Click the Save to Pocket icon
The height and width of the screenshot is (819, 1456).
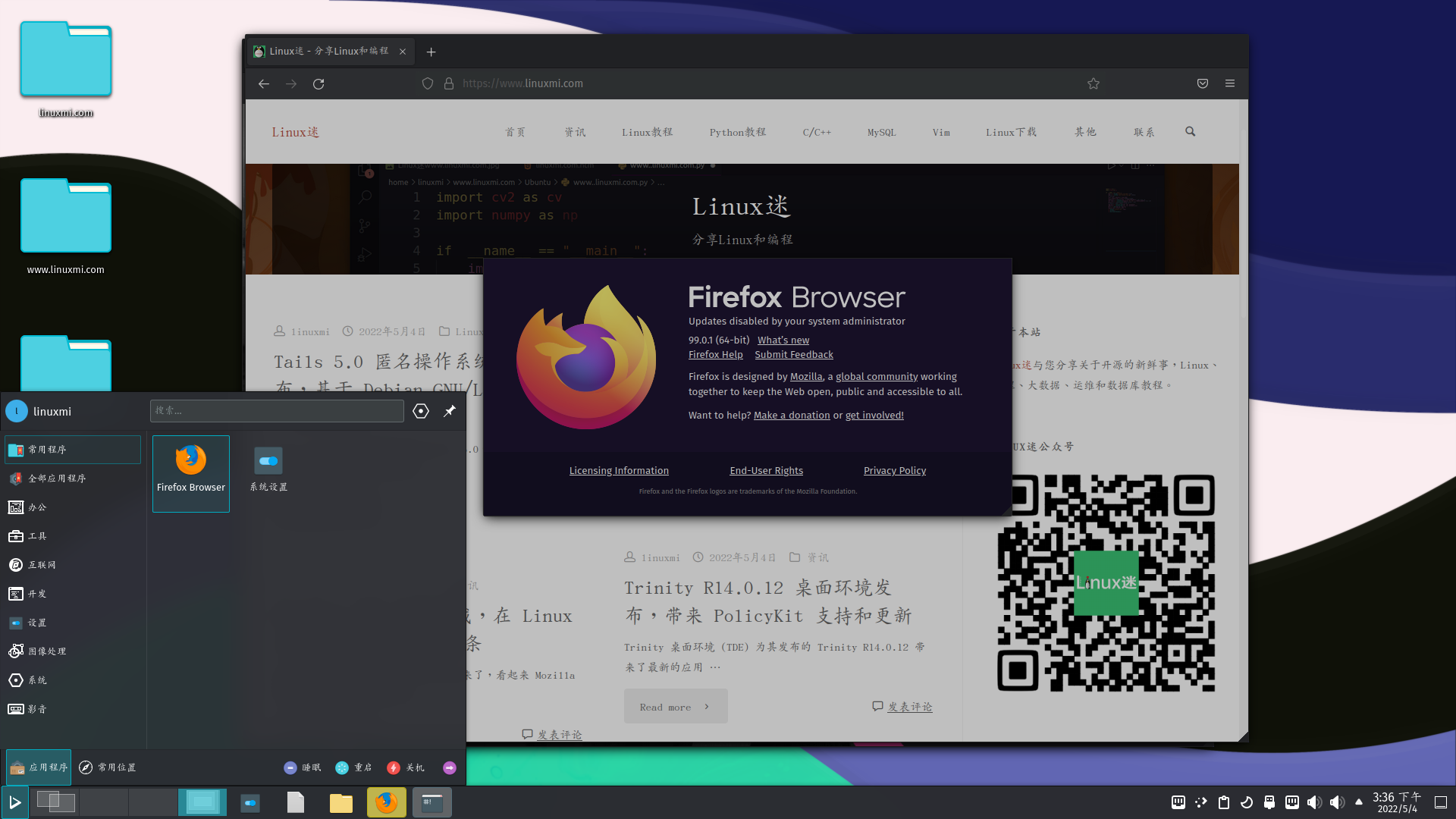1203,83
